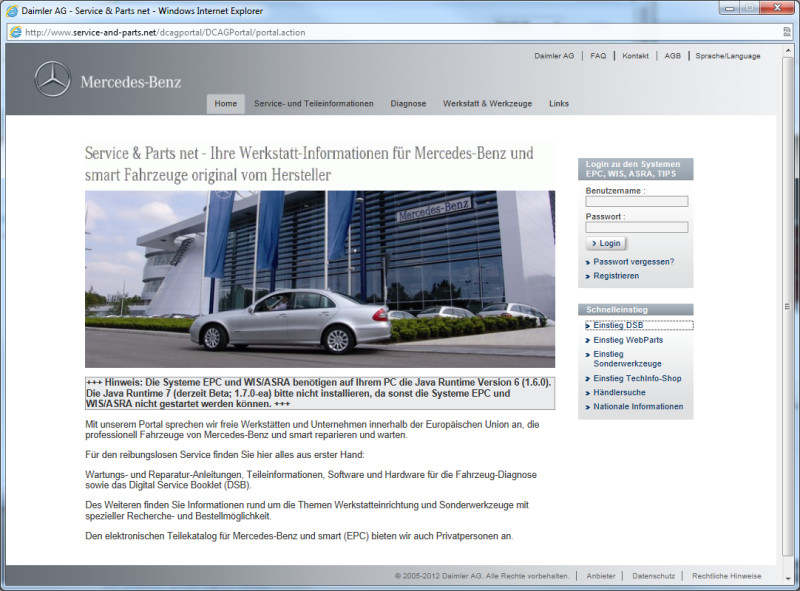Click the Internet Explorer title bar icon

pos(12,10)
